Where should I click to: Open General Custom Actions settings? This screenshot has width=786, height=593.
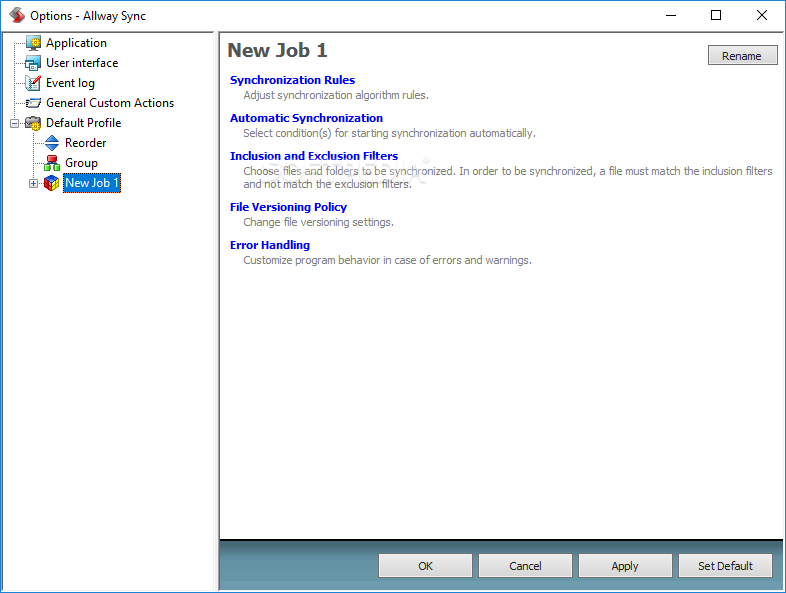[x=110, y=103]
